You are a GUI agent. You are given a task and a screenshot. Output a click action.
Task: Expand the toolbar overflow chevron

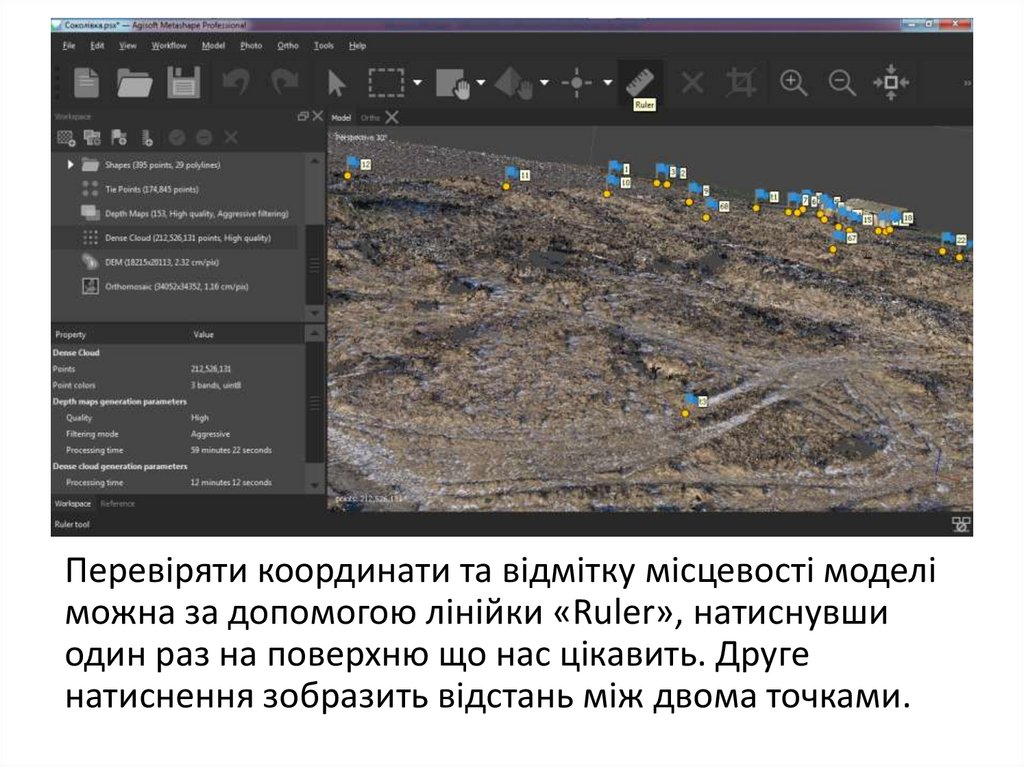[x=967, y=83]
